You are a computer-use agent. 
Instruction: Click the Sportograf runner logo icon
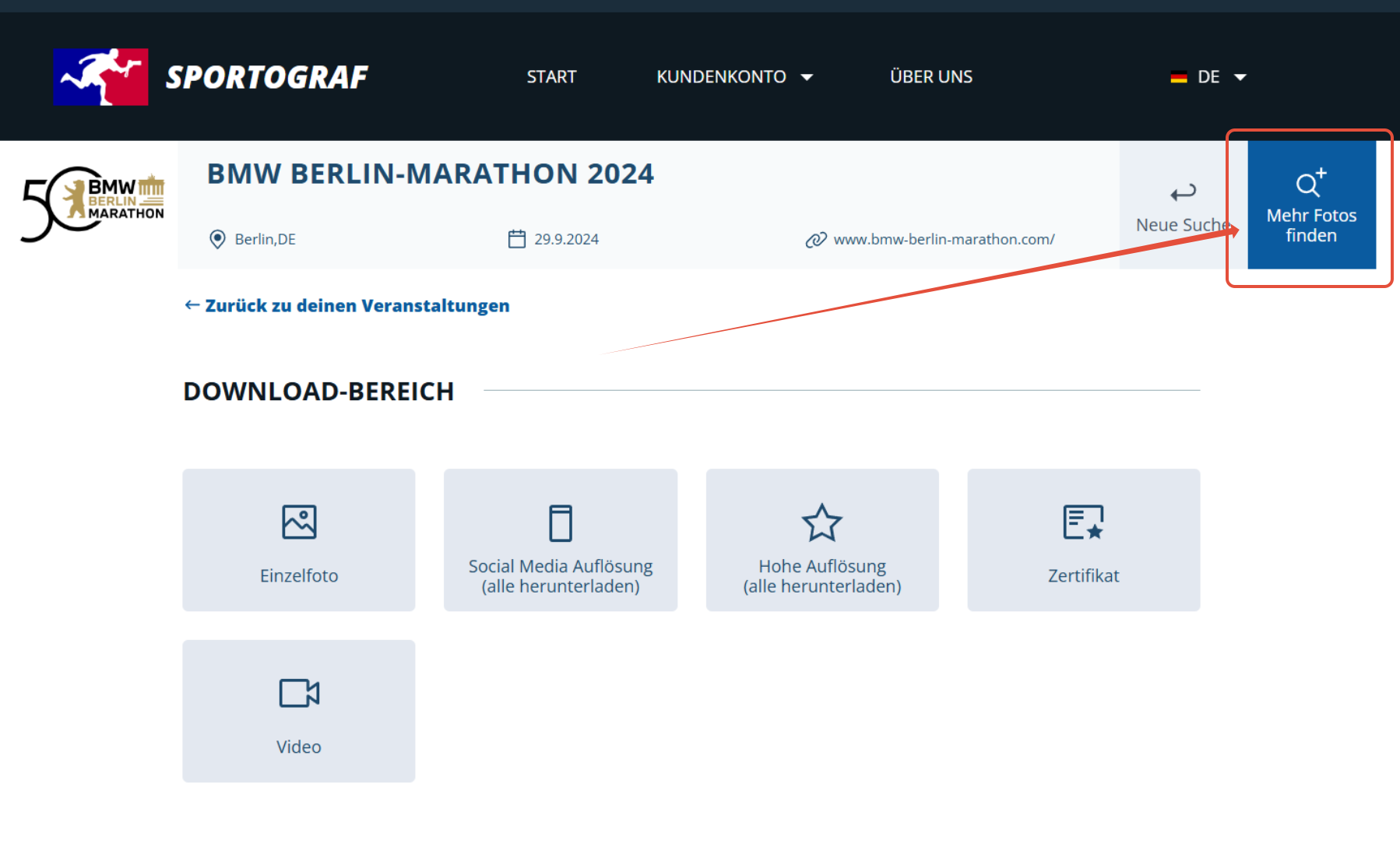tap(100, 76)
